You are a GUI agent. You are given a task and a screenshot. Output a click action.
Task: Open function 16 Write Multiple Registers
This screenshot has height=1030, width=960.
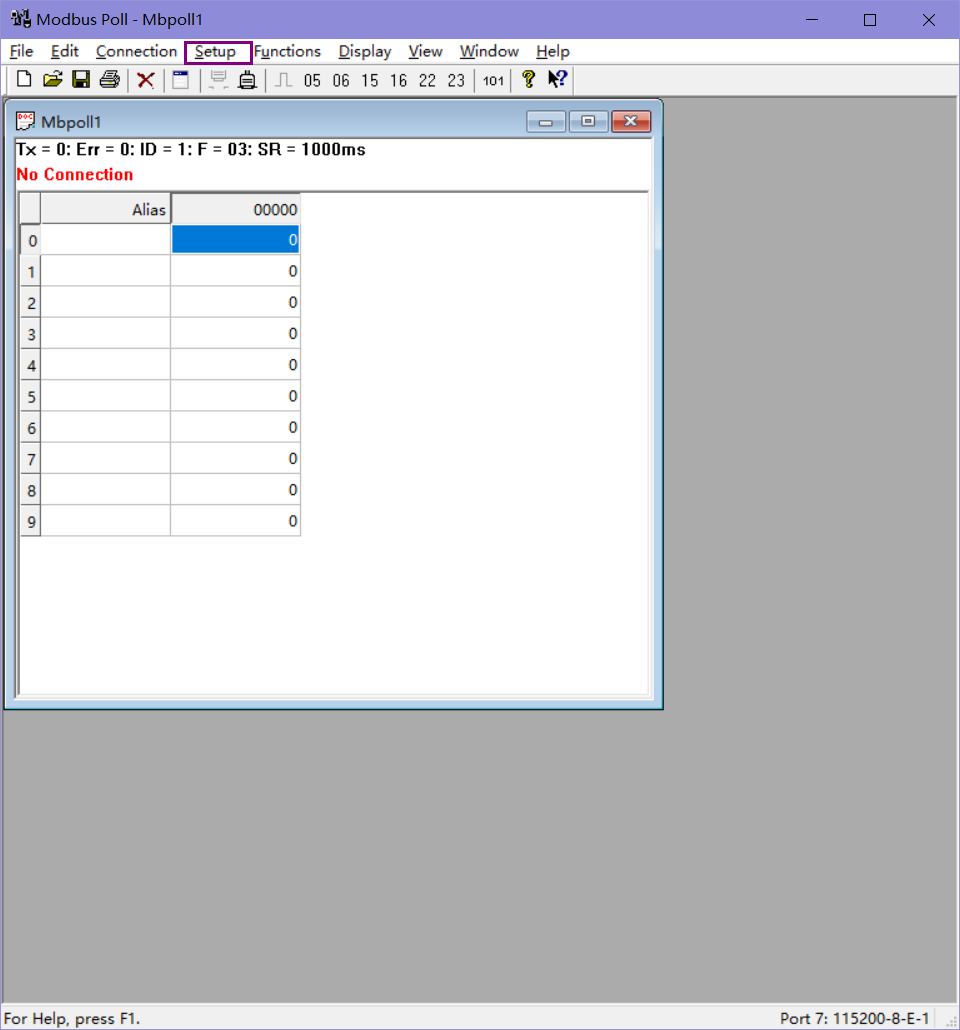[398, 81]
